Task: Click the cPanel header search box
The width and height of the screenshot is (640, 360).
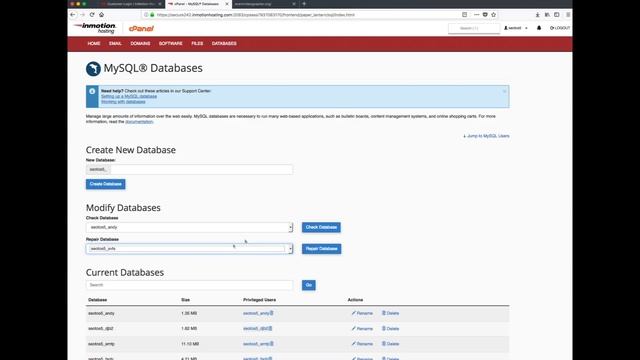Action: pos(474,28)
